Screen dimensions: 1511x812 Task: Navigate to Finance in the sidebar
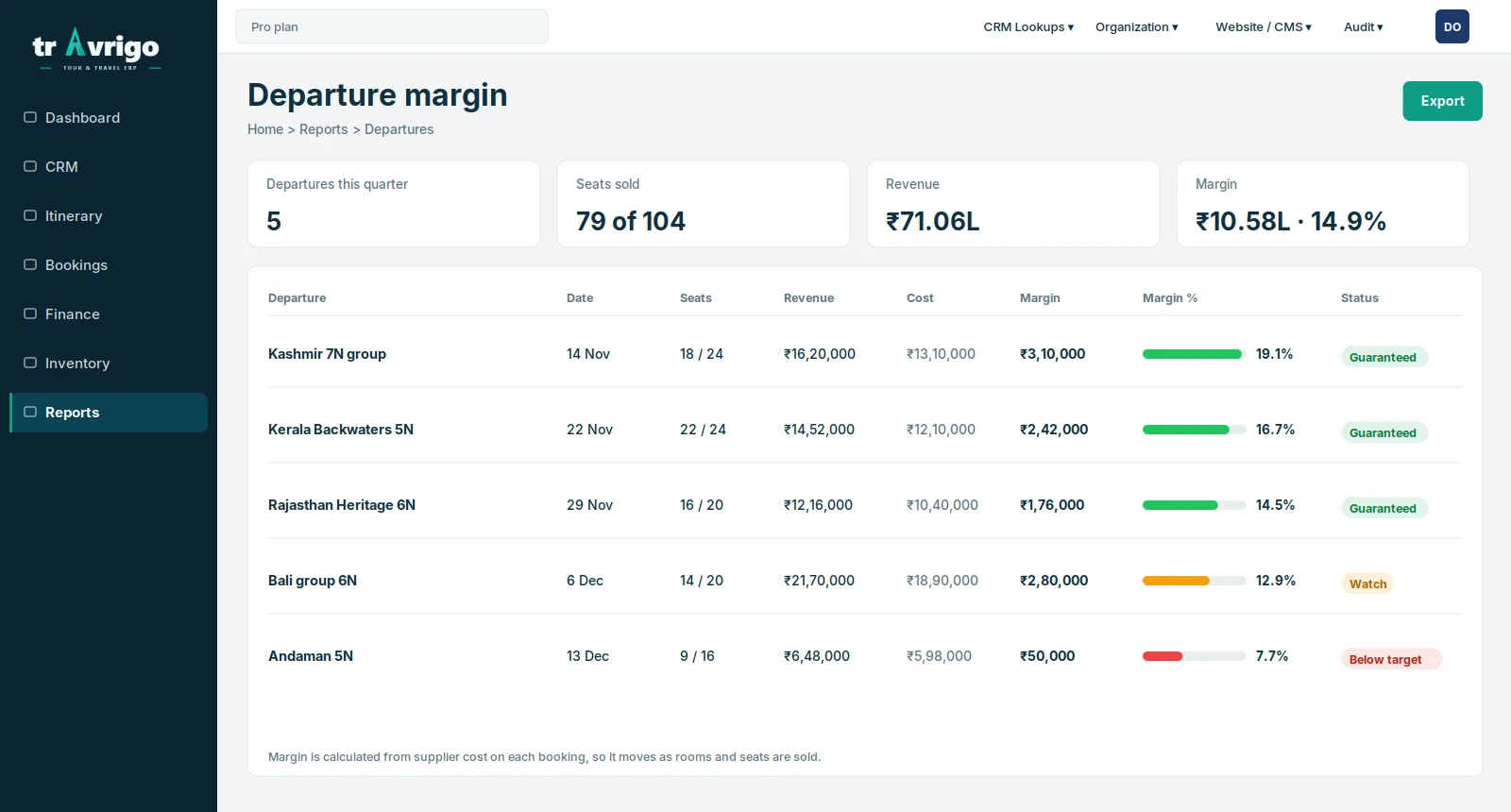tap(109, 314)
